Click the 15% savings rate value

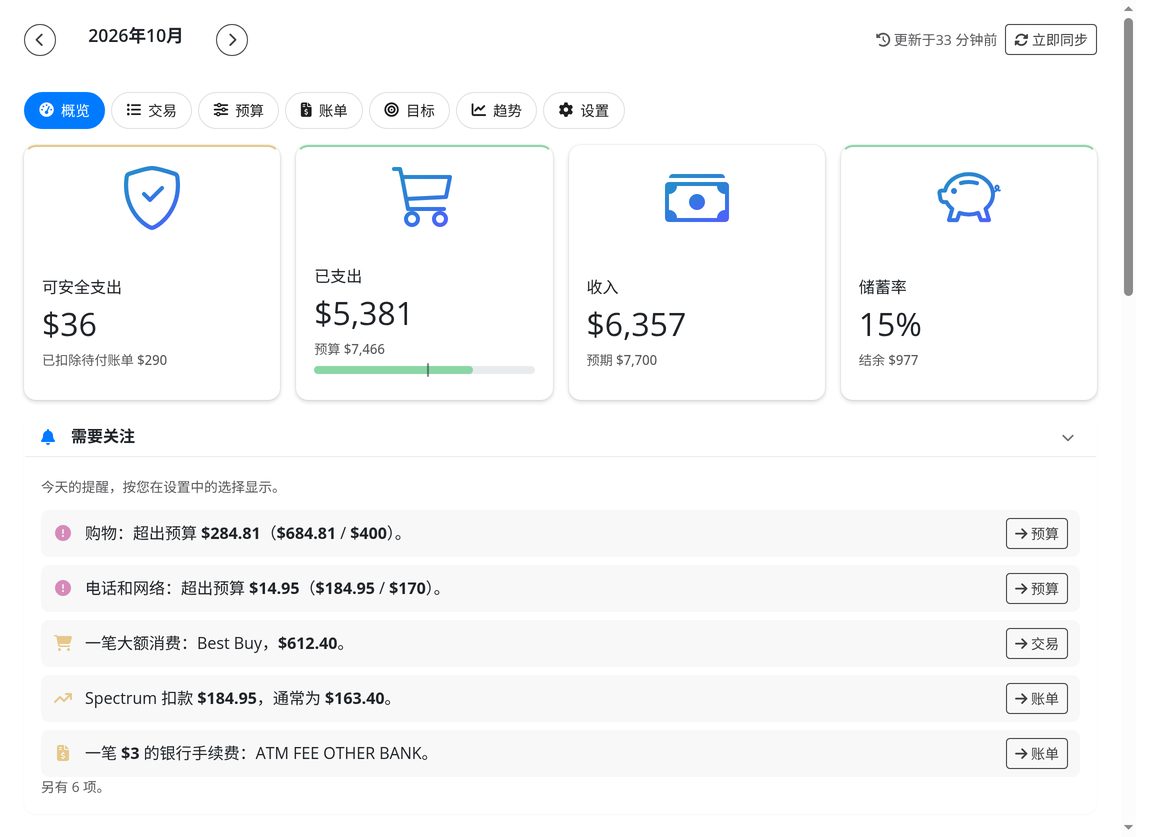point(890,325)
